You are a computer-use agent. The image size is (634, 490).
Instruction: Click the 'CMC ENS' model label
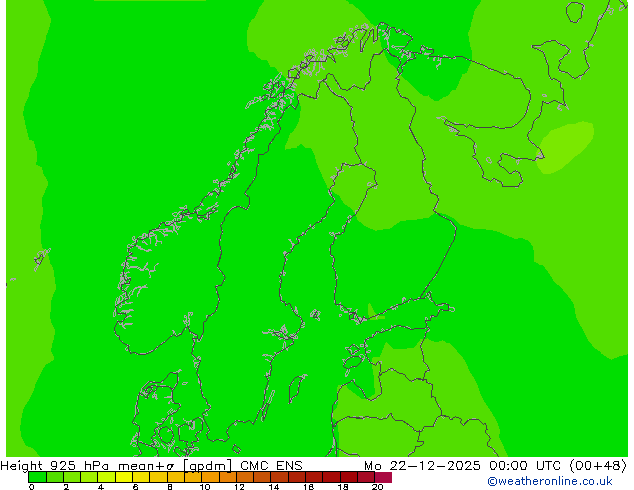point(271,466)
